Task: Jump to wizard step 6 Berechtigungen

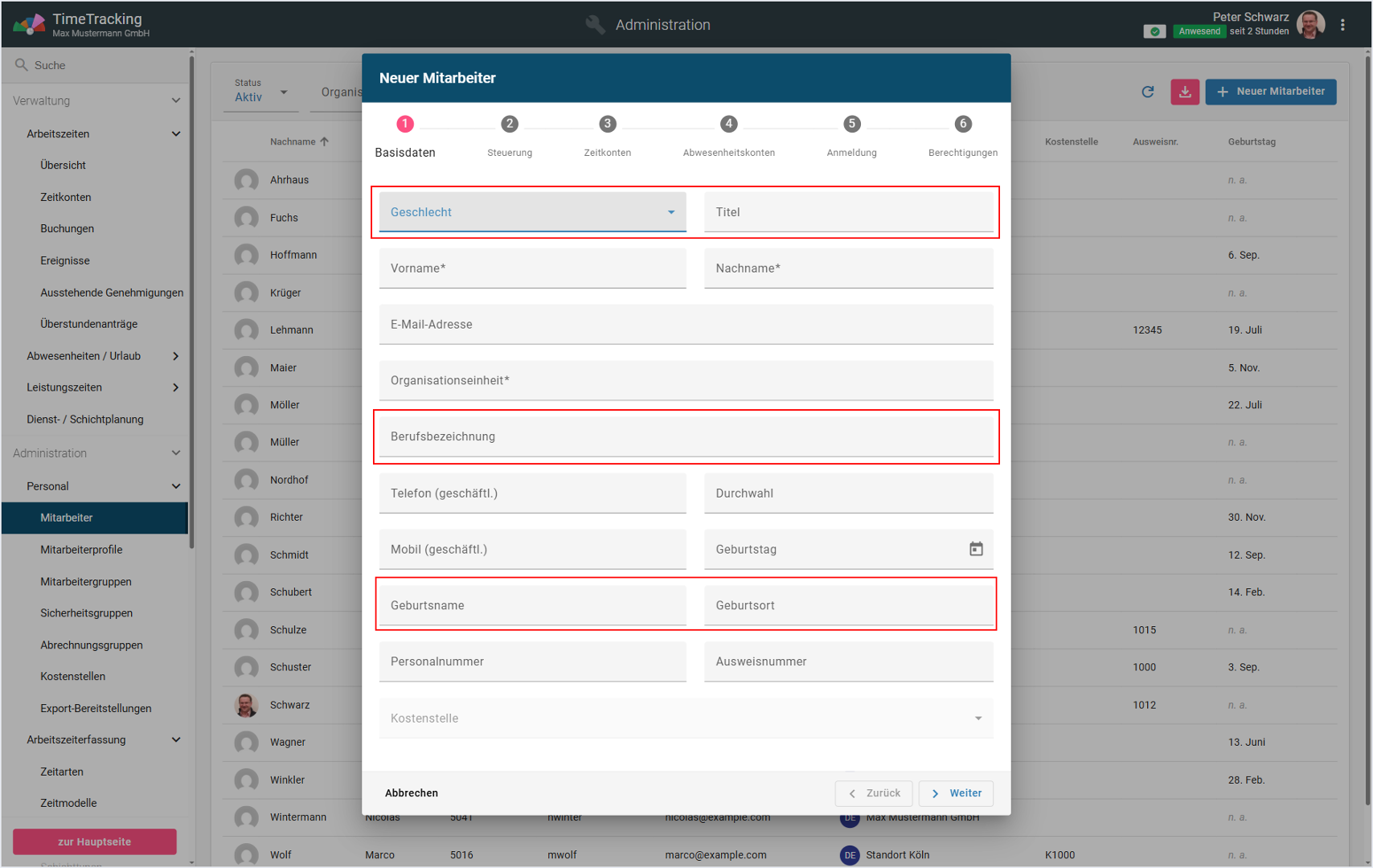Action: coord(962,125)
